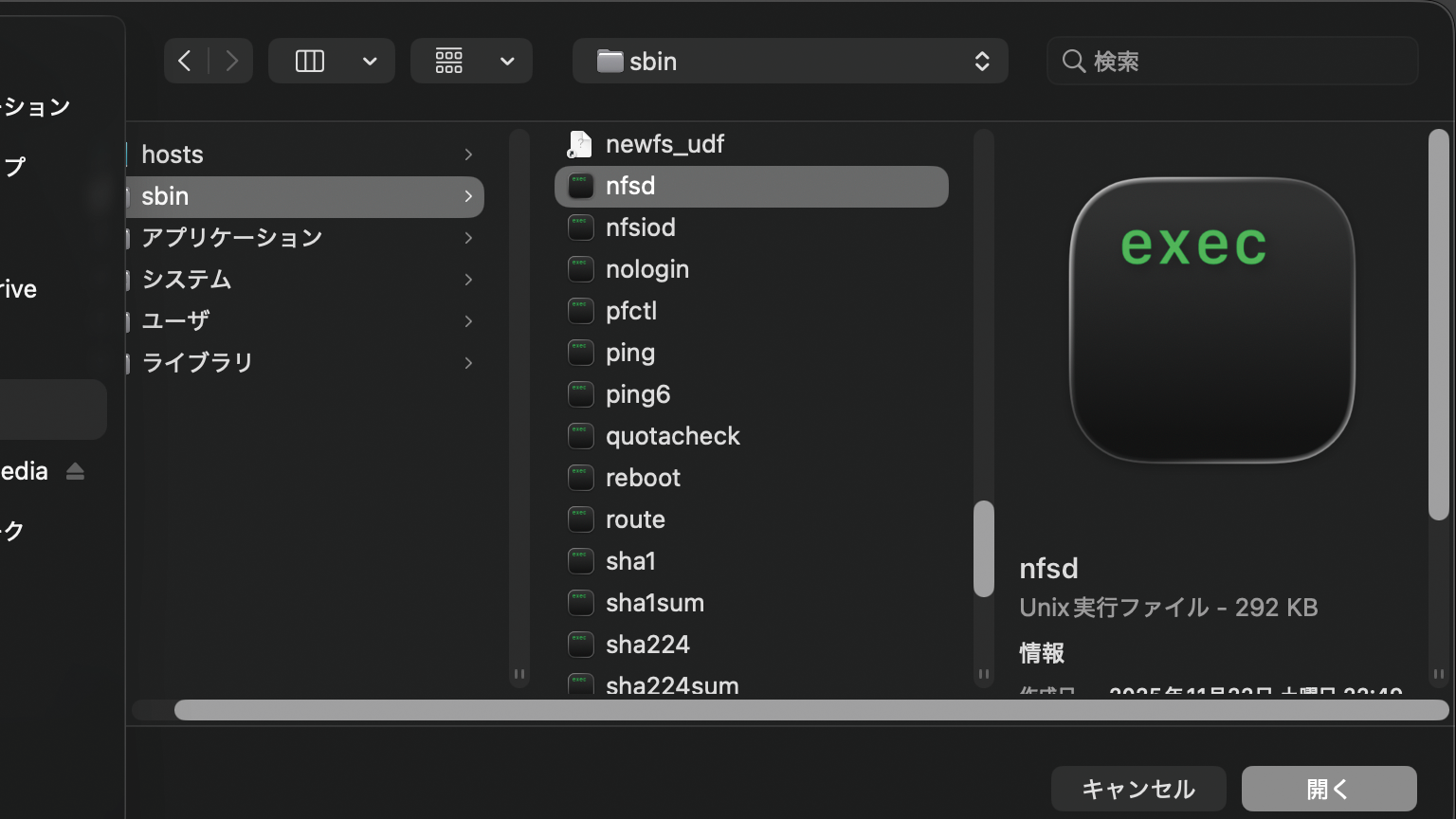Click the back navigation arrow

(x=185, y=62)
